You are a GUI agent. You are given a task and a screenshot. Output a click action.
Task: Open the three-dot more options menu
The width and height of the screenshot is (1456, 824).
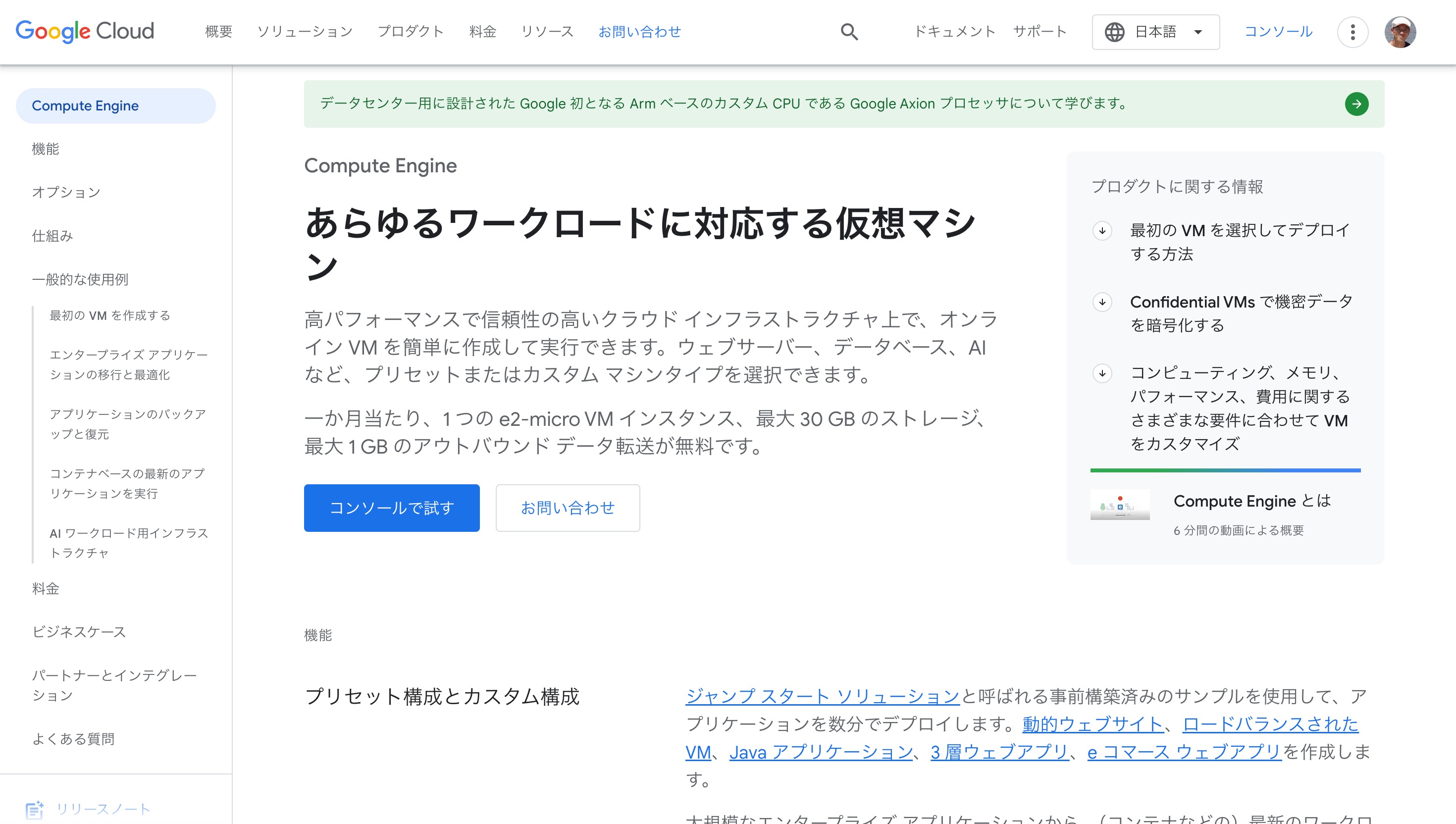pyautogui.click(x=1352, y=32)
